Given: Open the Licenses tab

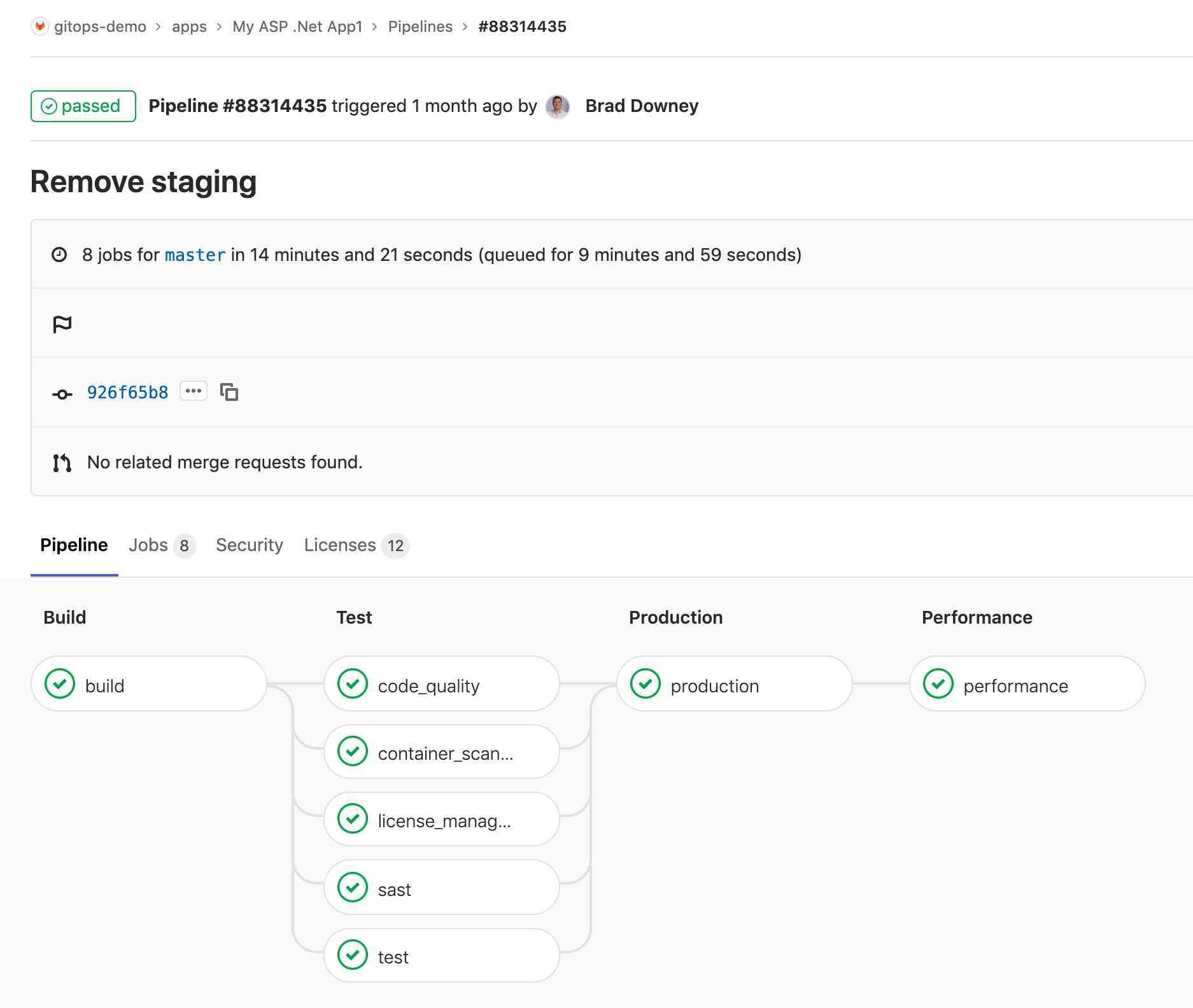Looking at the screenshot, I should click(356, 545).
